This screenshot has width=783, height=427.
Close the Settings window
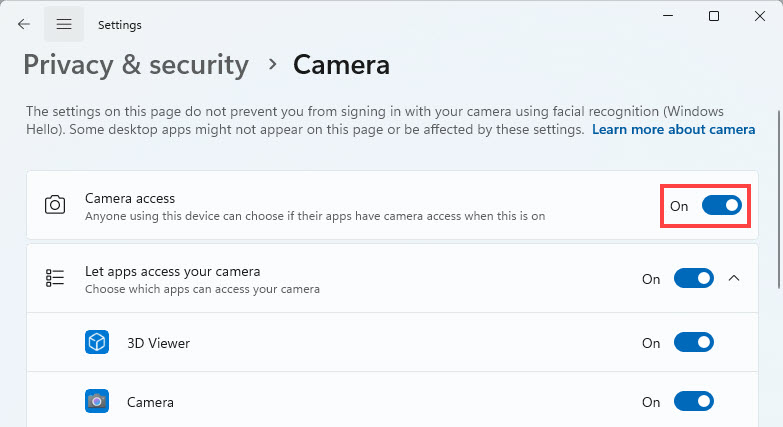(759, 16)
